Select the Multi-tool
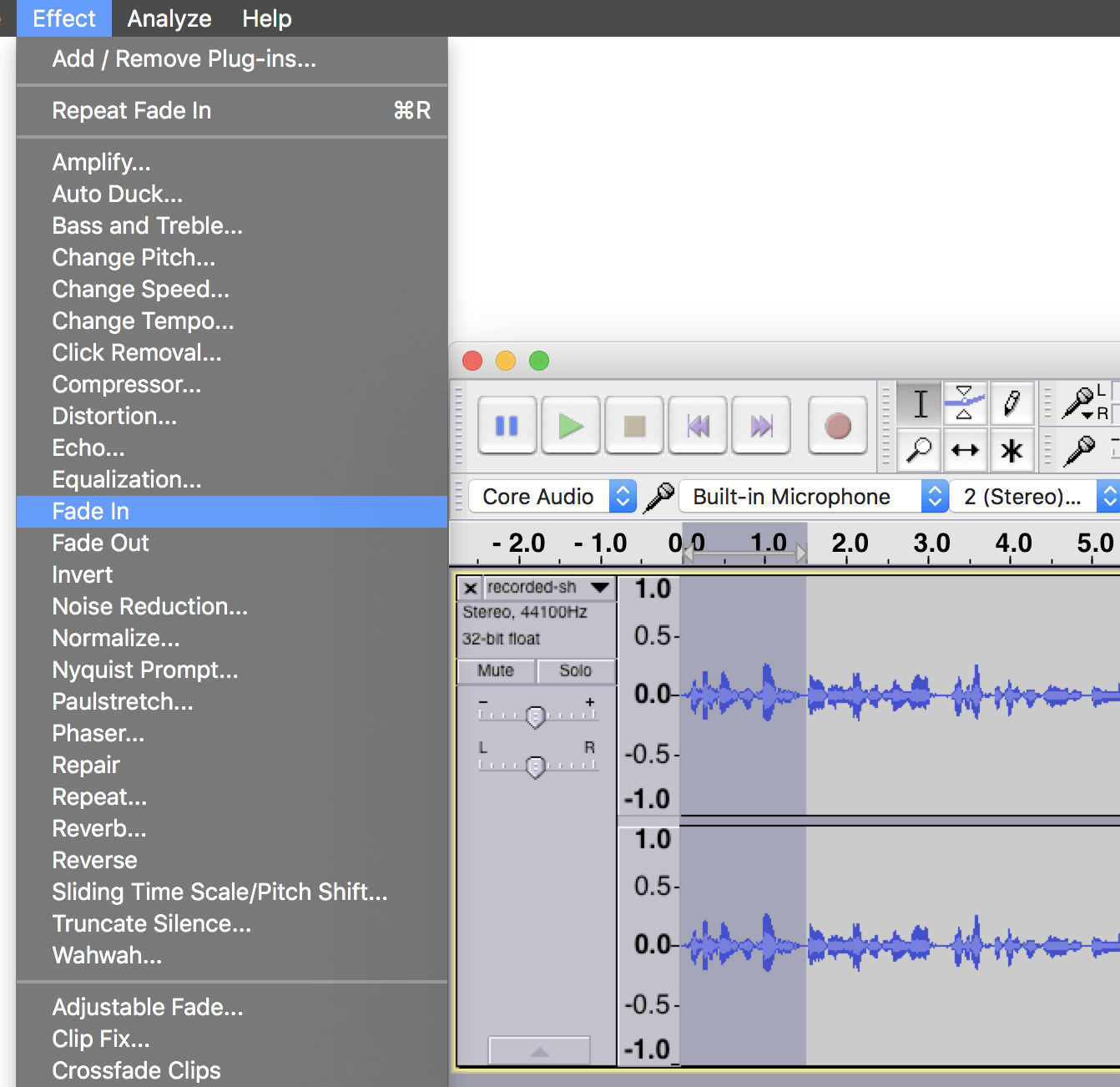 coord(1012,450)
